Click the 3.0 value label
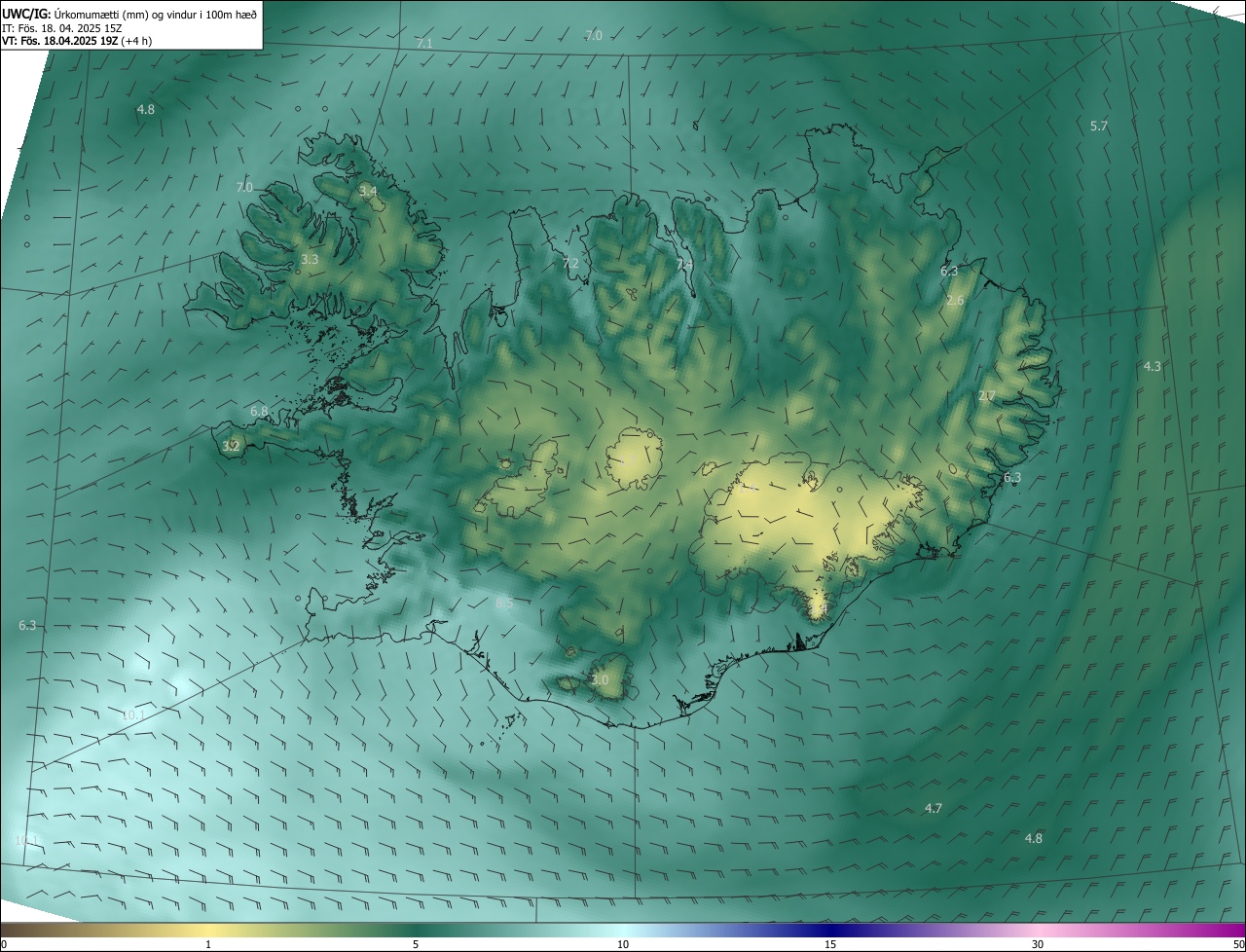This screenshot has width=1246, height=952. point(600,680)
